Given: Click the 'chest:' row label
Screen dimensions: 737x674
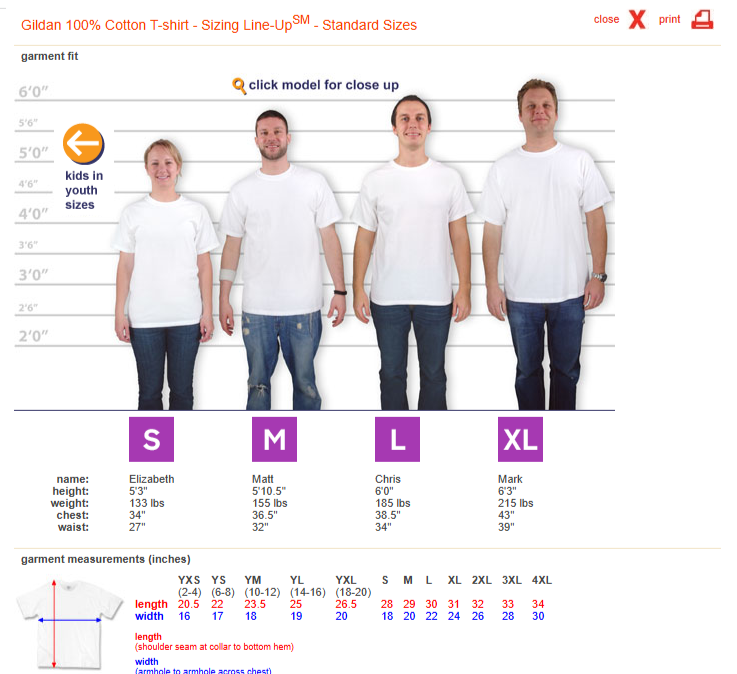Looking at the screenshot, I should coord(72,515).
